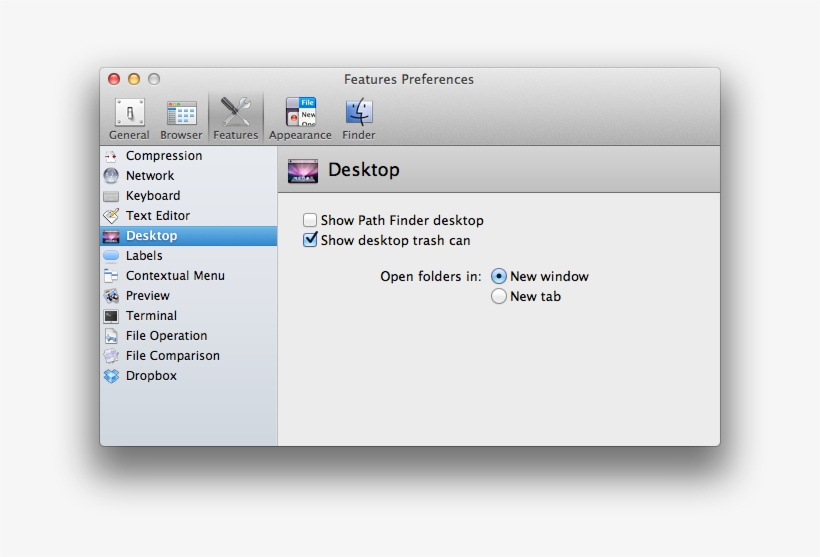
Task: Uncheck Show desktop trash can
Action: (x=310, y=240)
